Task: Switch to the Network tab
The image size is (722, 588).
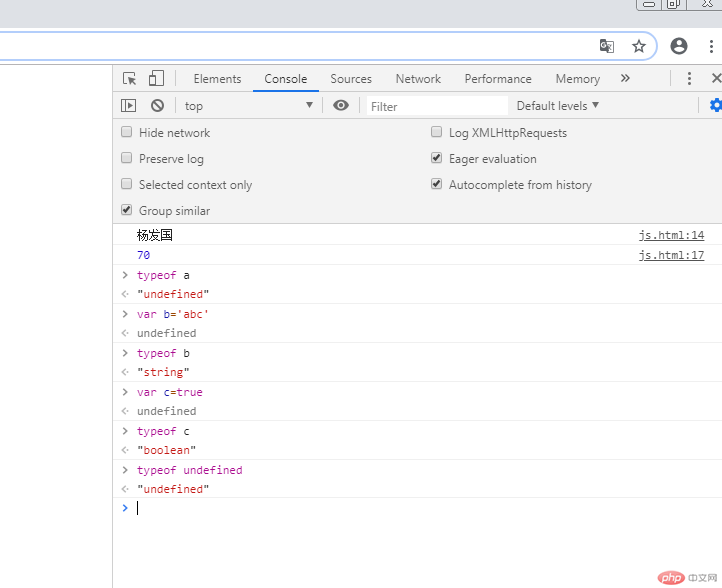Action: pyautogui.click(x=418, y=79)
